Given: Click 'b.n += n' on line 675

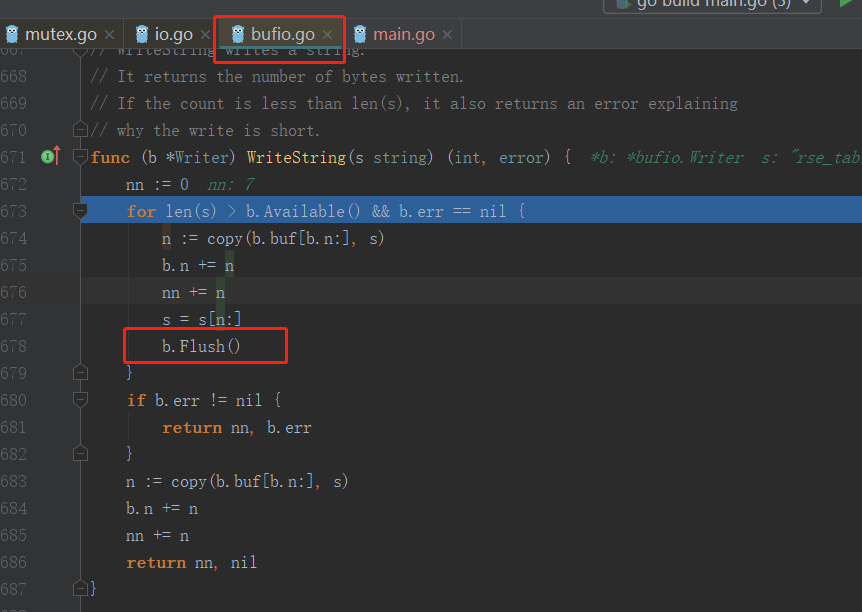Looking at the screenshot, I should pyautogui.click(x=198, y=266).
